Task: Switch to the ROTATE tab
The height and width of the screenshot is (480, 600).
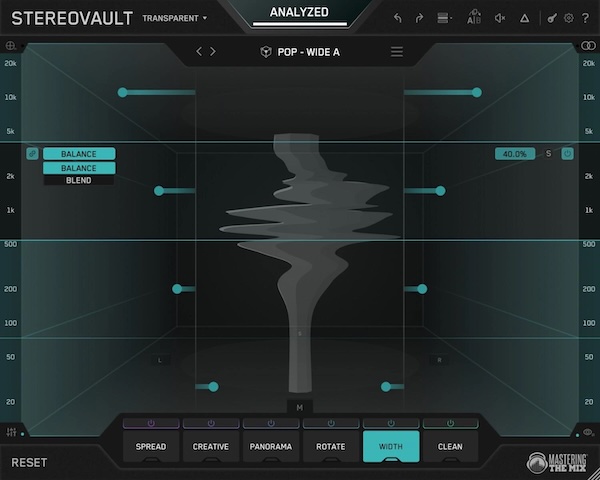Action: tap(331, 446)
